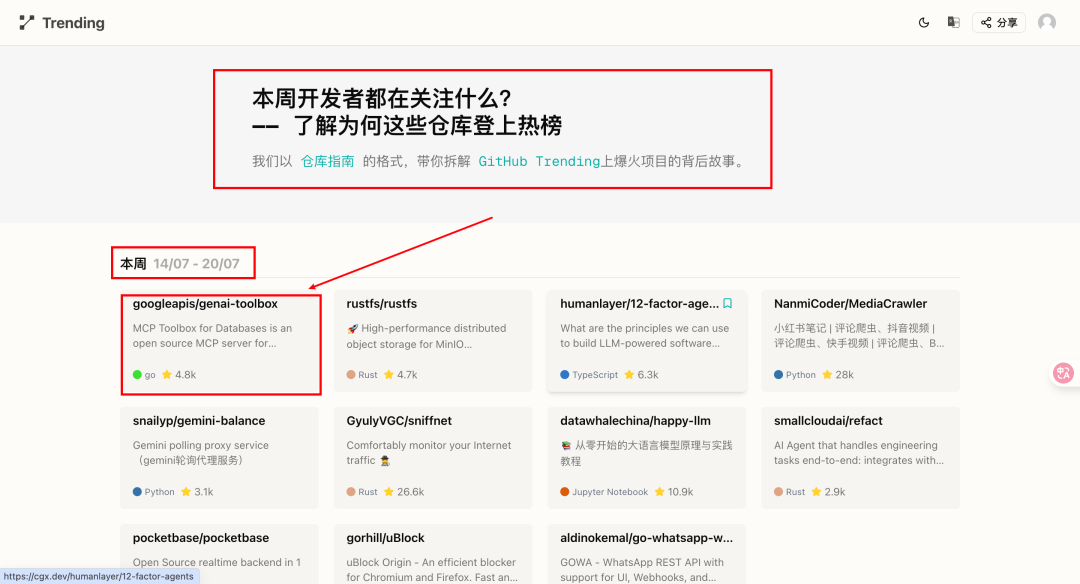1080x584 pixels.
Task: Open rustfs/rustfs repository card
Action: [433, 341]
